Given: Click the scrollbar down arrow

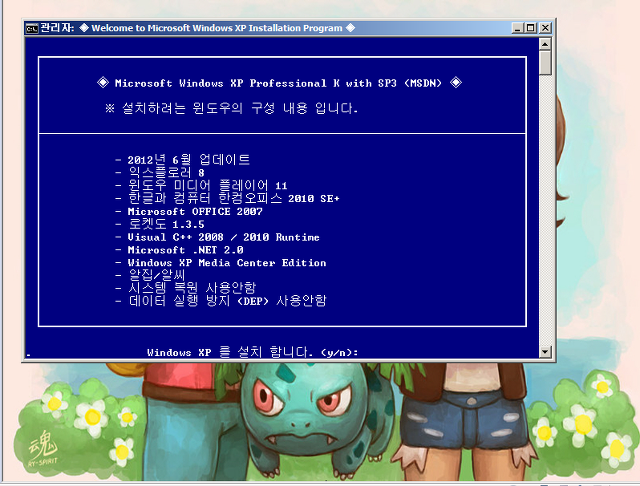Looking at the screenshot, I should (x=545, y=351).
